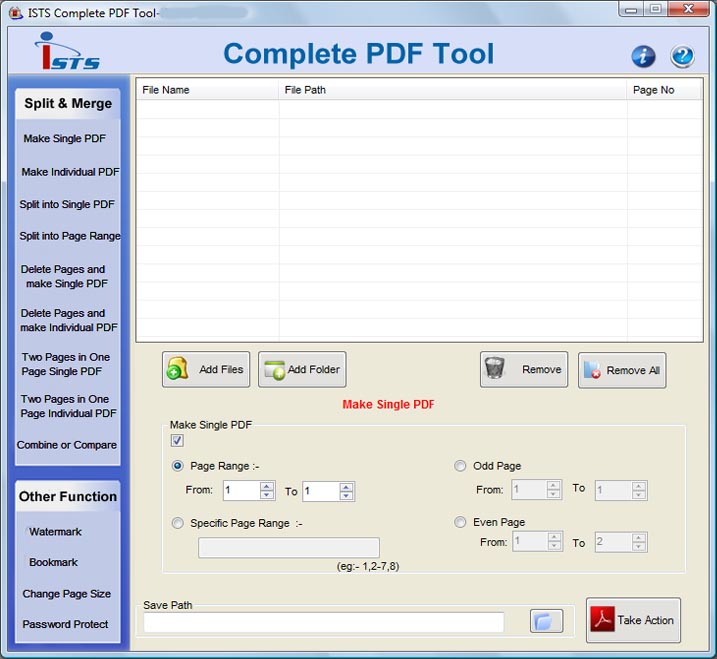Select the Specific Page Range option

coord(178,523)
